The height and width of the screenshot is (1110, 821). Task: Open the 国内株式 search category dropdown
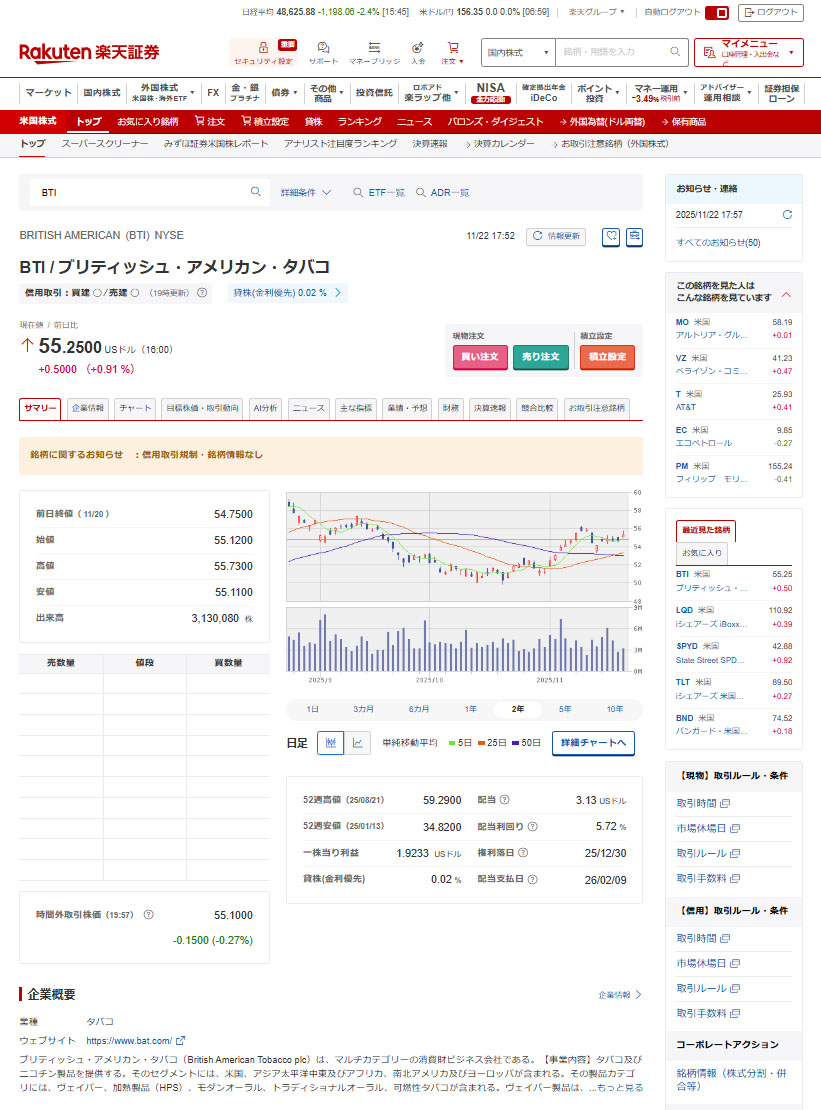click(x=518, y=52)
